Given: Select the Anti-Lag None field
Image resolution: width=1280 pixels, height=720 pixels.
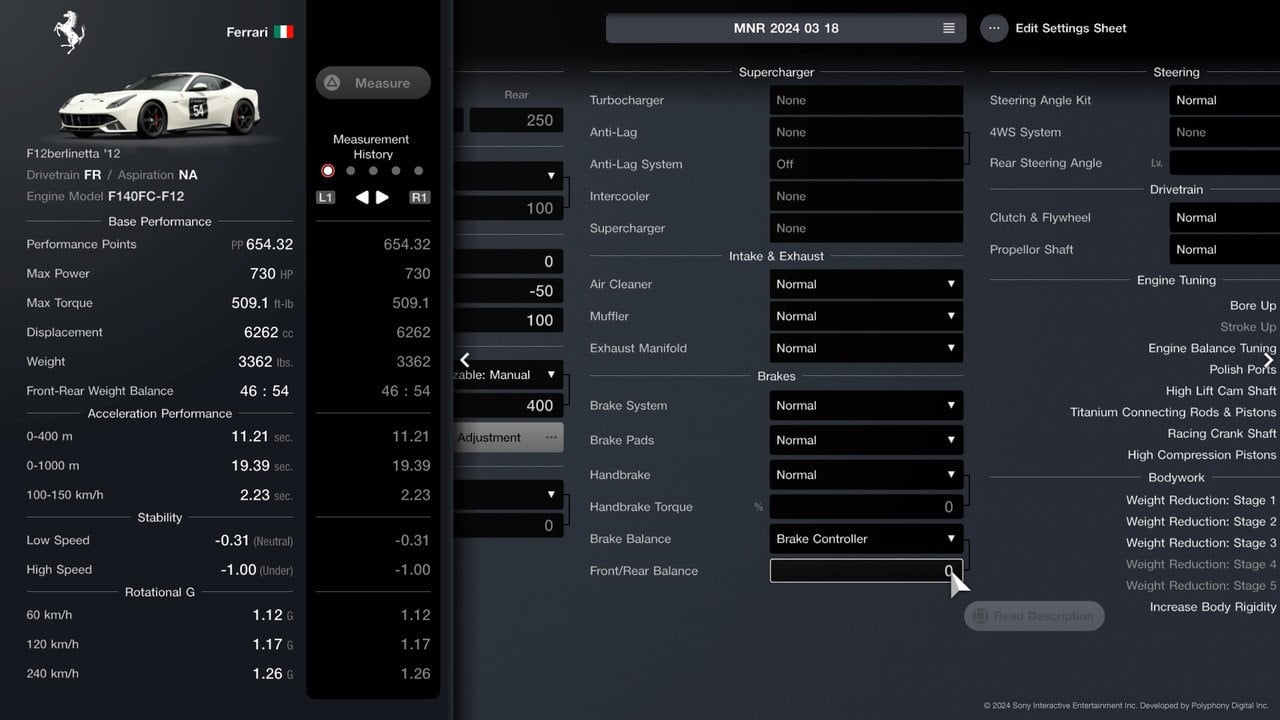Looking at the screenshot, I should point(866,132).
